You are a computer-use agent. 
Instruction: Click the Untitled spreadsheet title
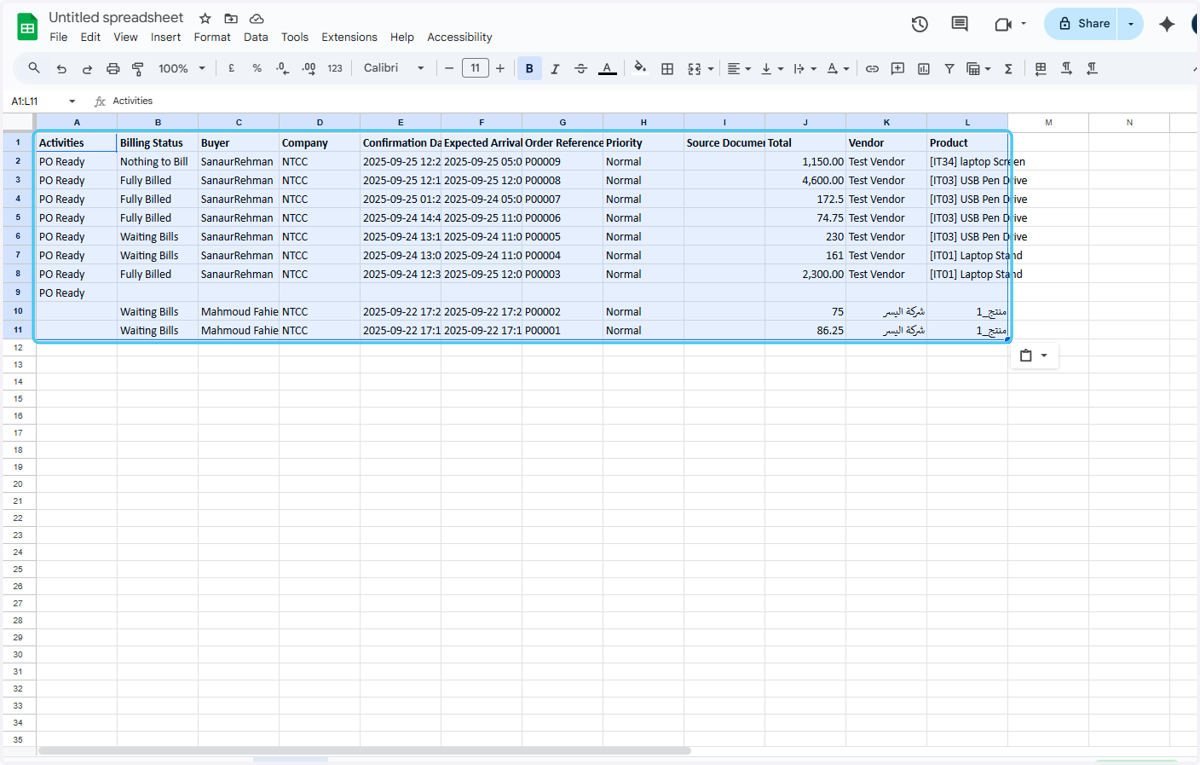[116, 18]
